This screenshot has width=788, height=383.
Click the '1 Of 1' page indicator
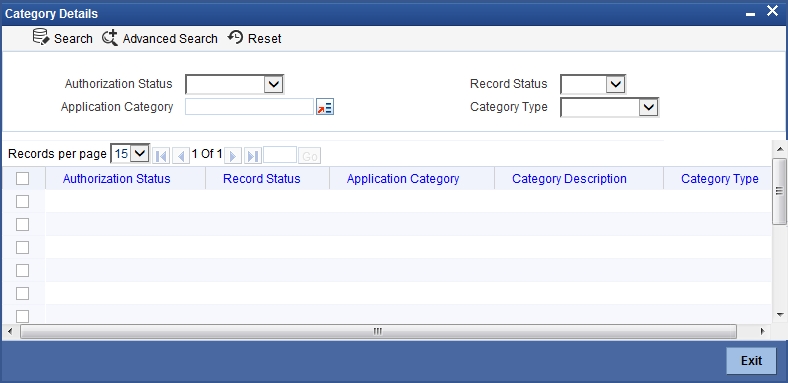point(207,154)
